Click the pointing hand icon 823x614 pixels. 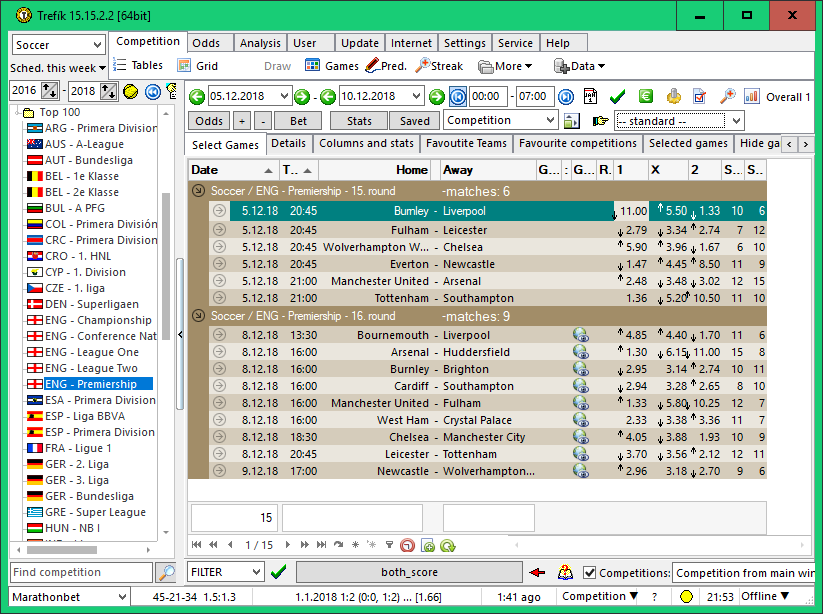pyautogui.click(x=600, y=121)
